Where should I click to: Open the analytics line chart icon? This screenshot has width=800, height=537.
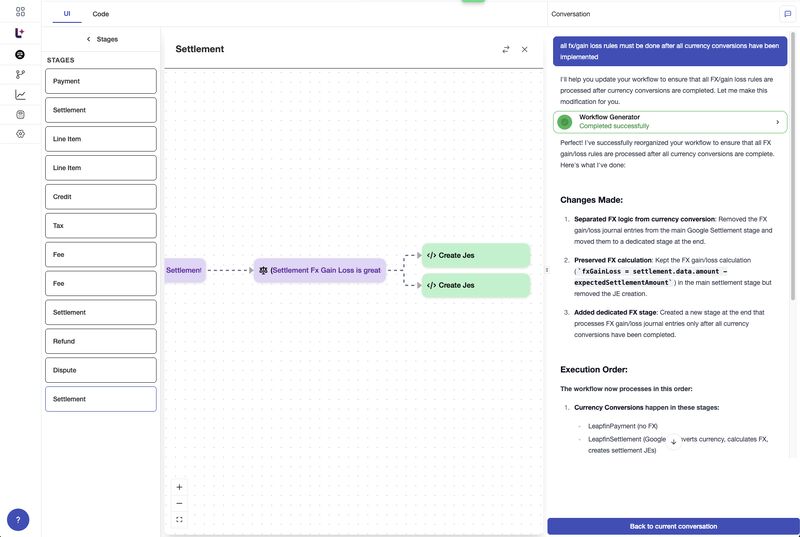20,95
